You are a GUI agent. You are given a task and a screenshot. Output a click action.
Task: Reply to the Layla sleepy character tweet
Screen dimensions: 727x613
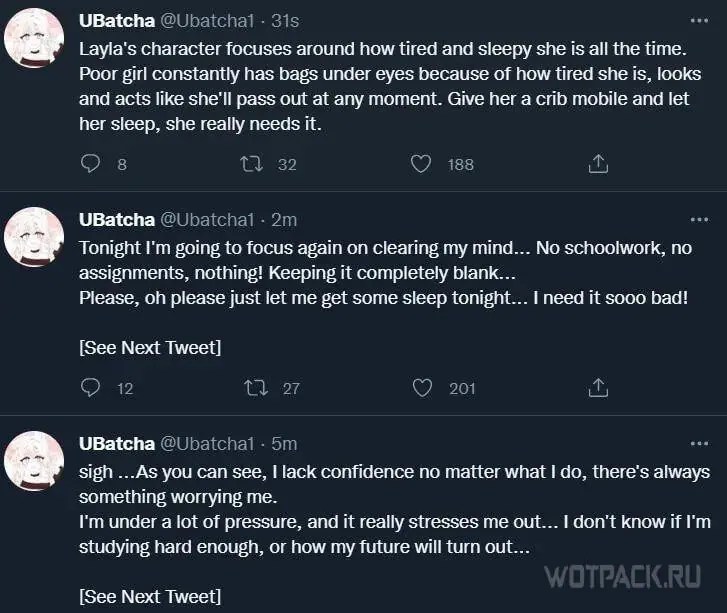(91, 164)
